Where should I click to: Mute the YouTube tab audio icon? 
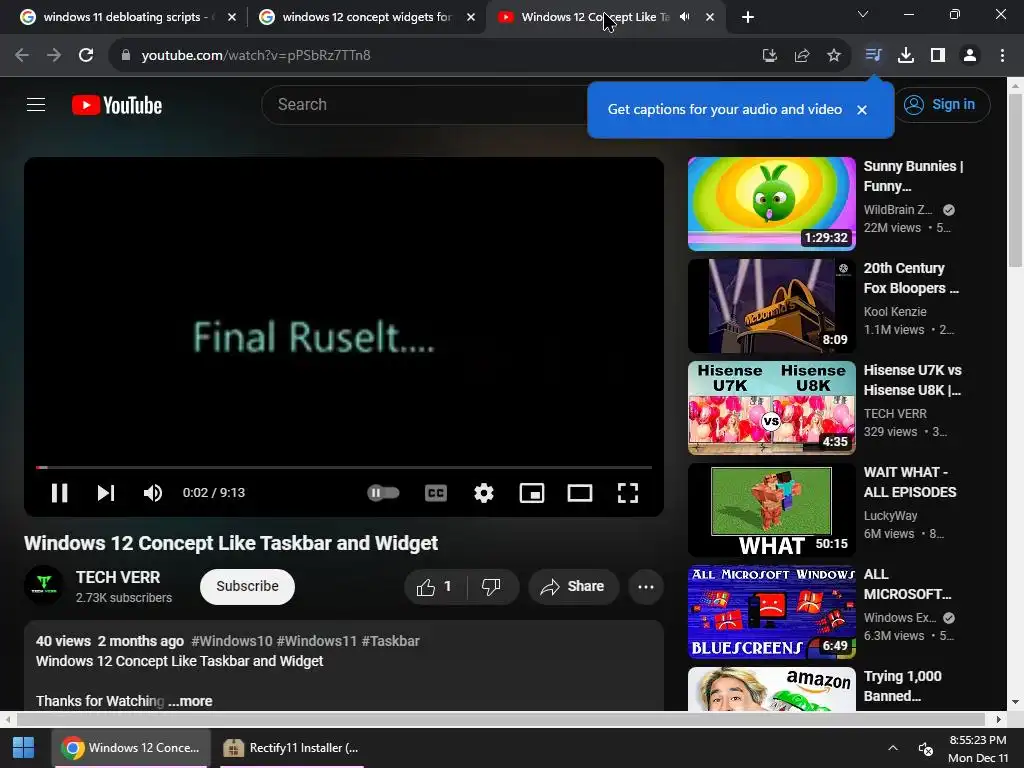[x=684, y=17]
